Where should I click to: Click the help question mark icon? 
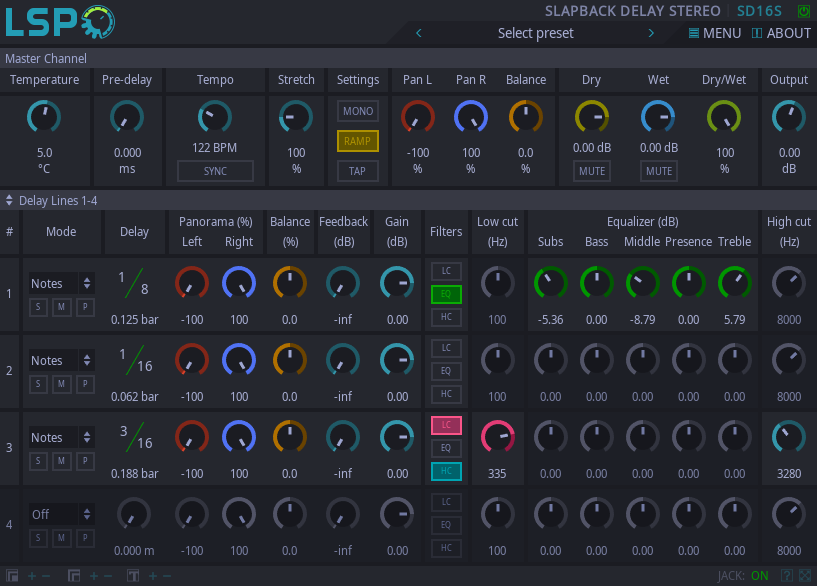tap(788, 575)
